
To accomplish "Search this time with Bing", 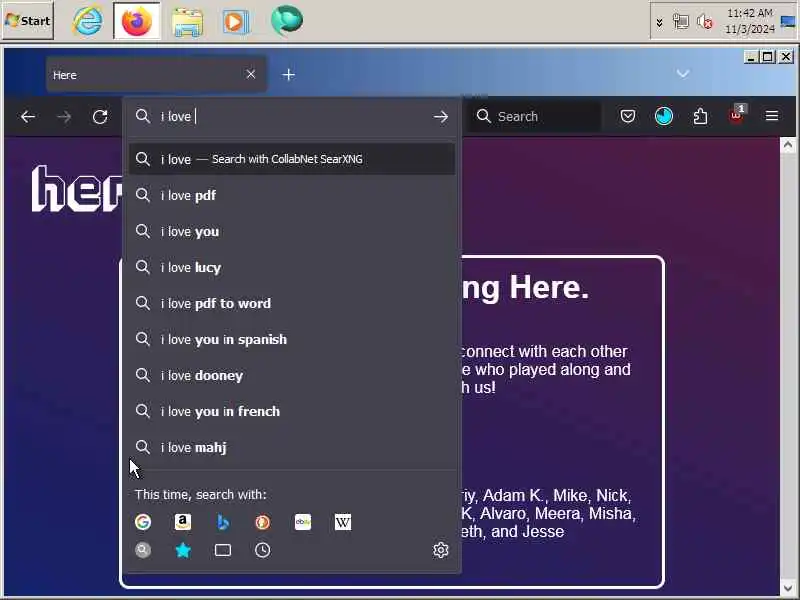I will tap(223, 522).
